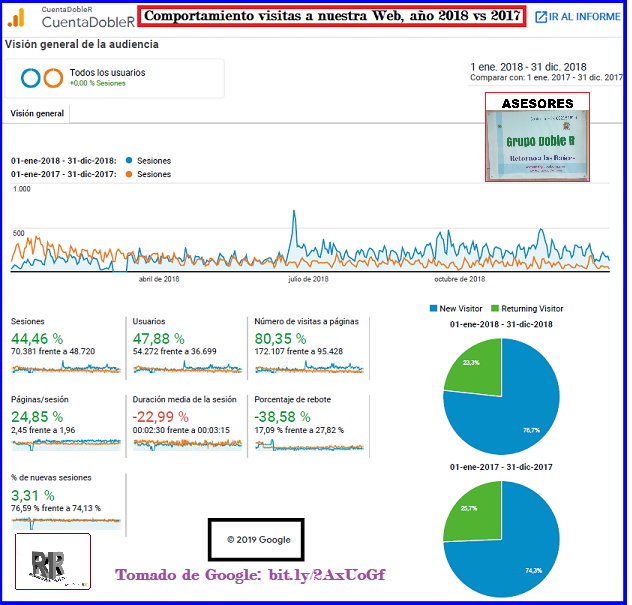Click the orange Sesiones legend dot for 2017

click(x=129, y=174)
